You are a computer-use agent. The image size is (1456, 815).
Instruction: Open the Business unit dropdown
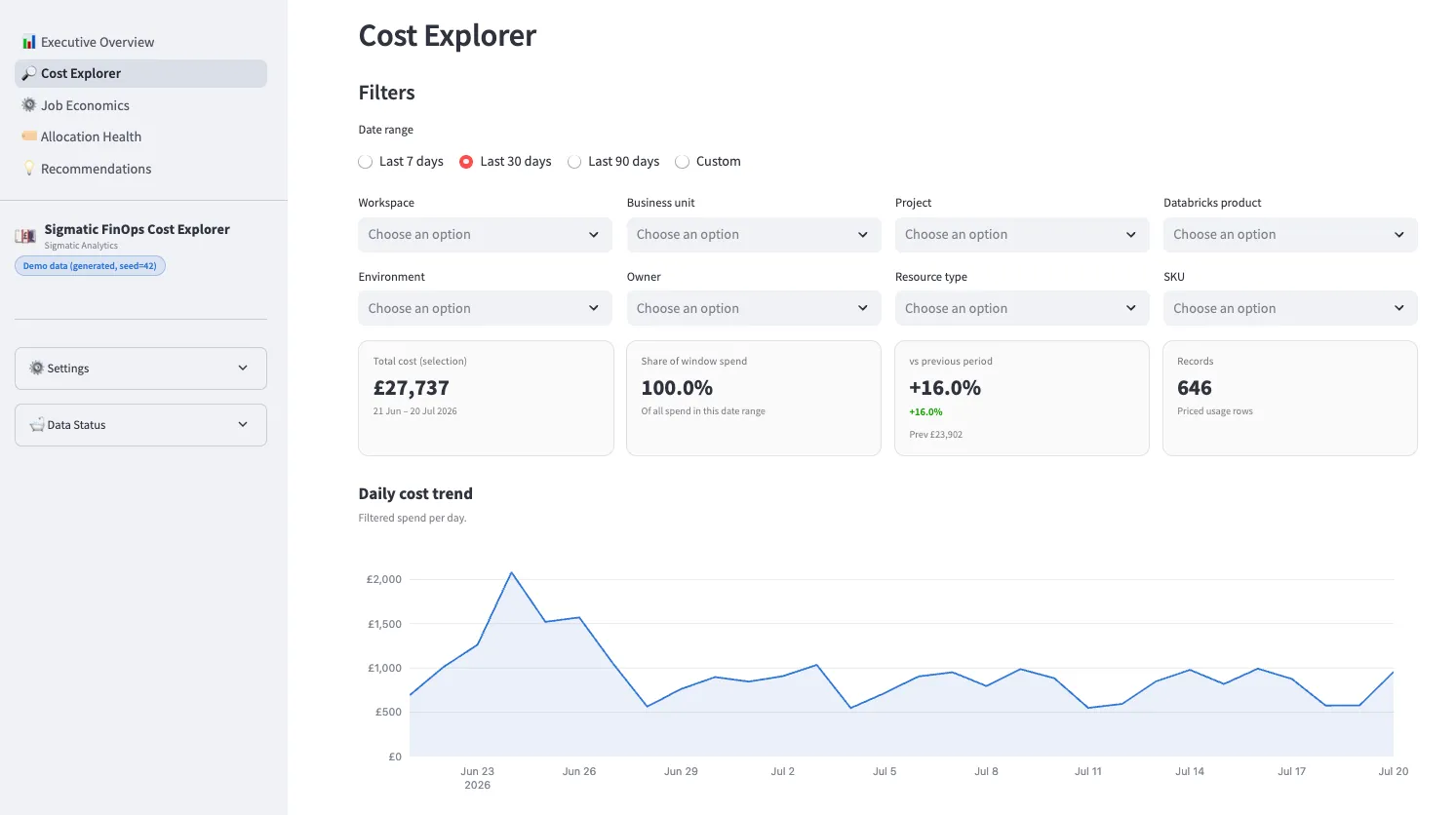[x=754, y=235]
